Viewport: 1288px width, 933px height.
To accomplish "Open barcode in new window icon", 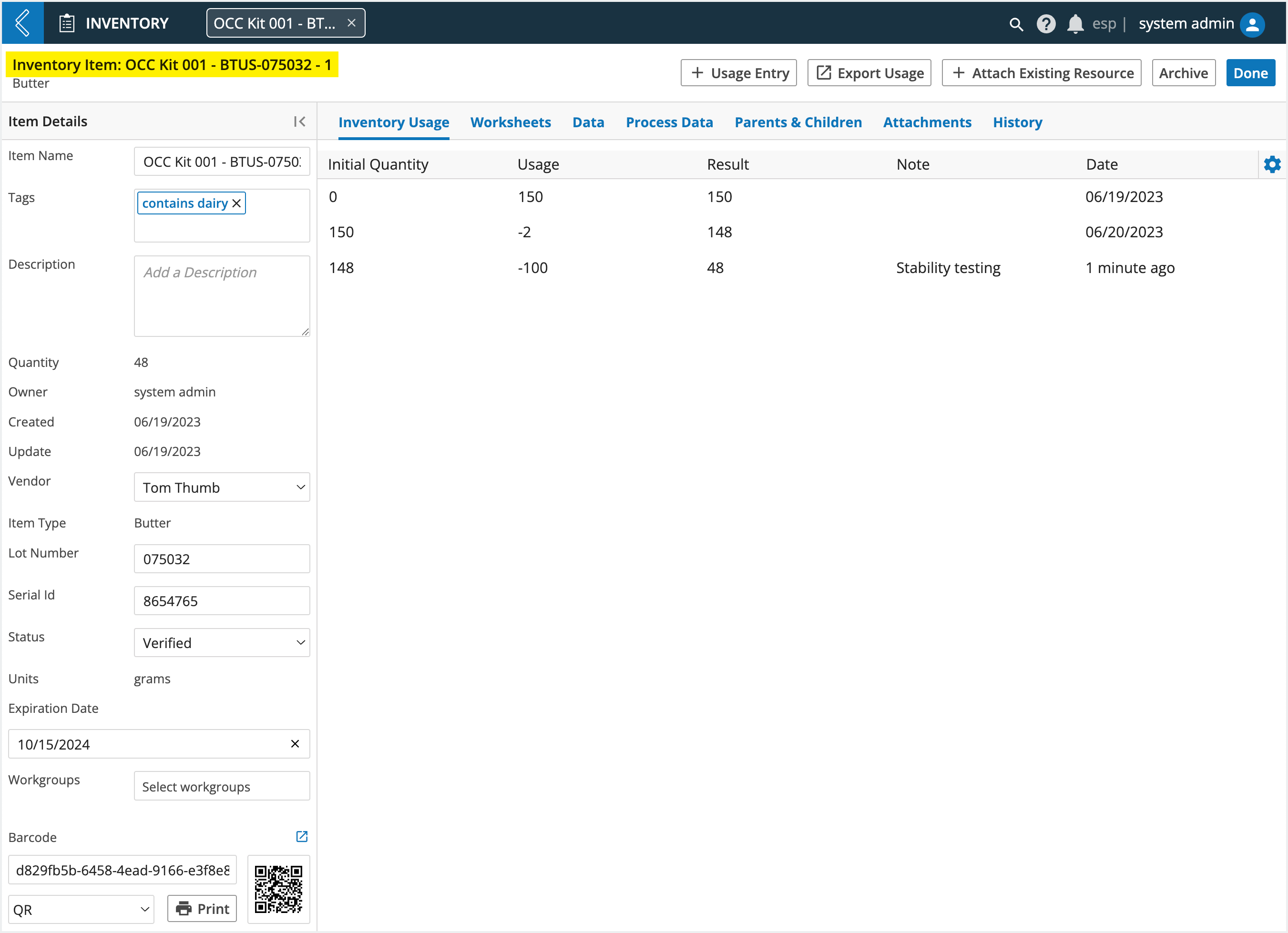I will point(302,837).
